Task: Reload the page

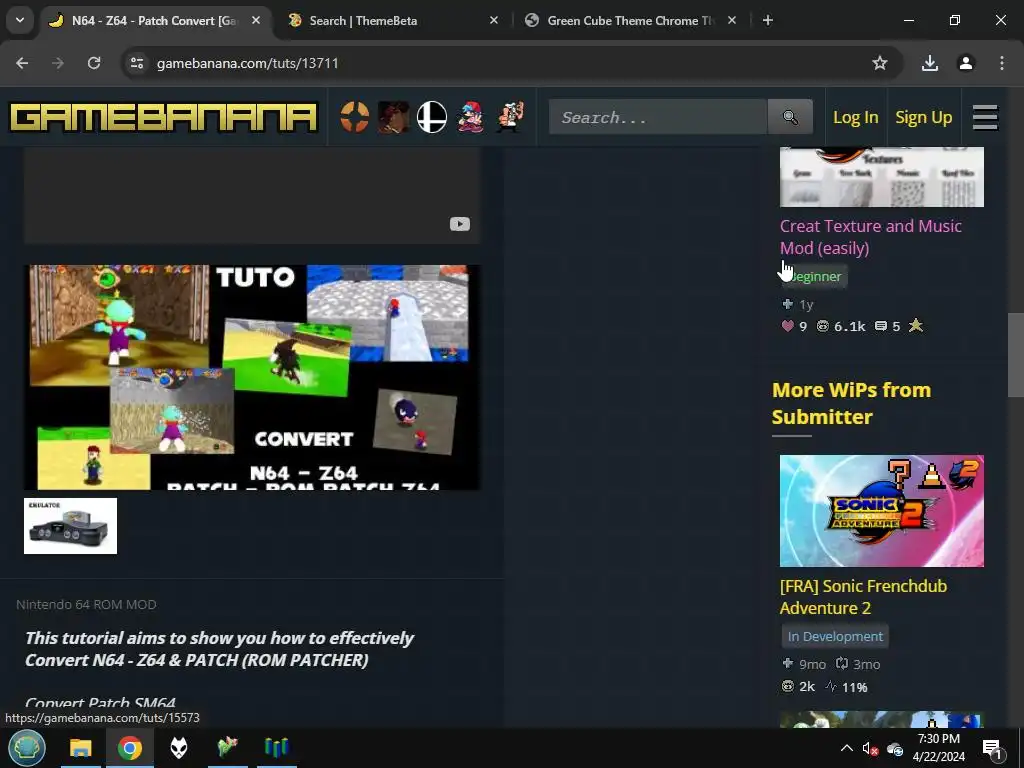Action: pyautogui.click(x=94, y=63)
